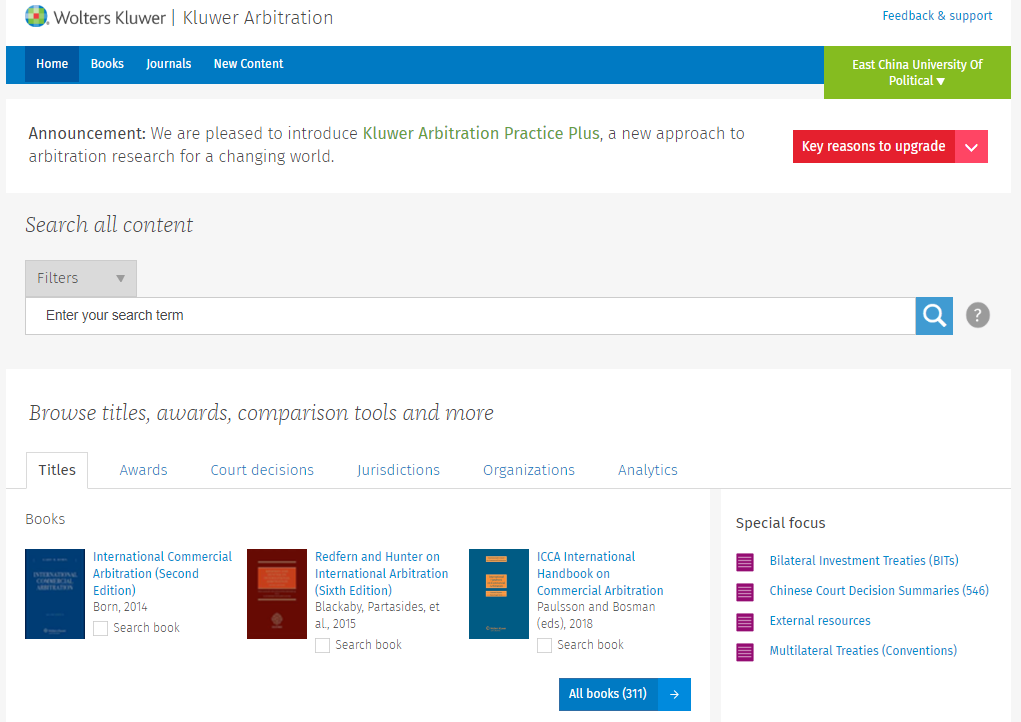
Task: Select the Titles tab
Action: pos(57,470)
